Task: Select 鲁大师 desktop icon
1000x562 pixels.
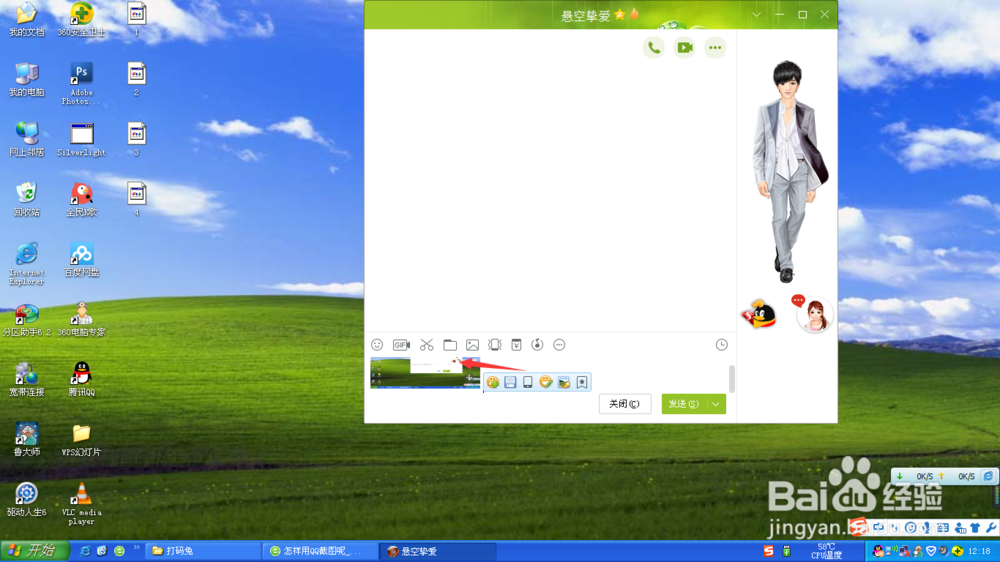Action: click(x=27, y=439)
